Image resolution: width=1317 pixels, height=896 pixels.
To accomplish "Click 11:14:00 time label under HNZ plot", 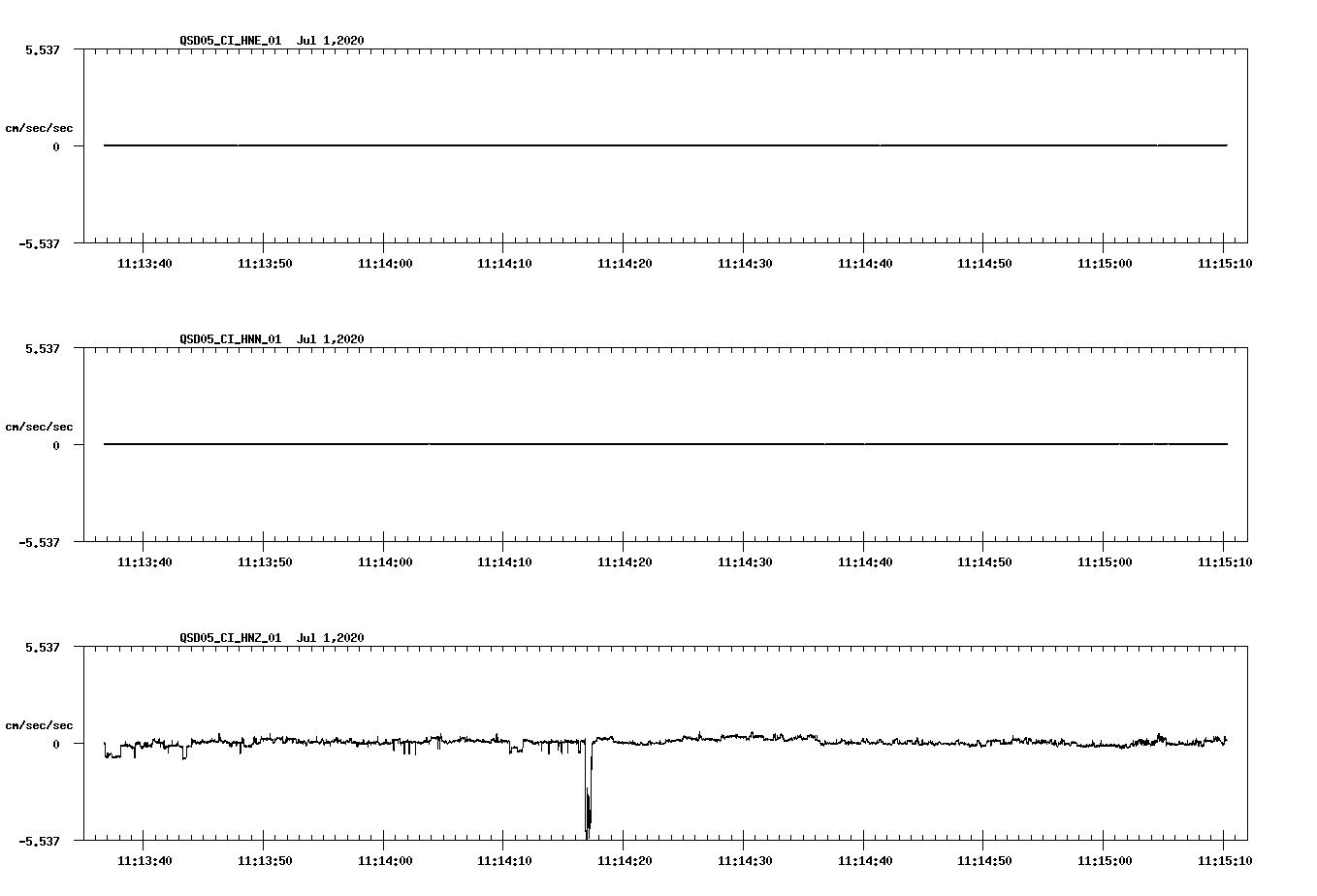I will coord(385,861).
